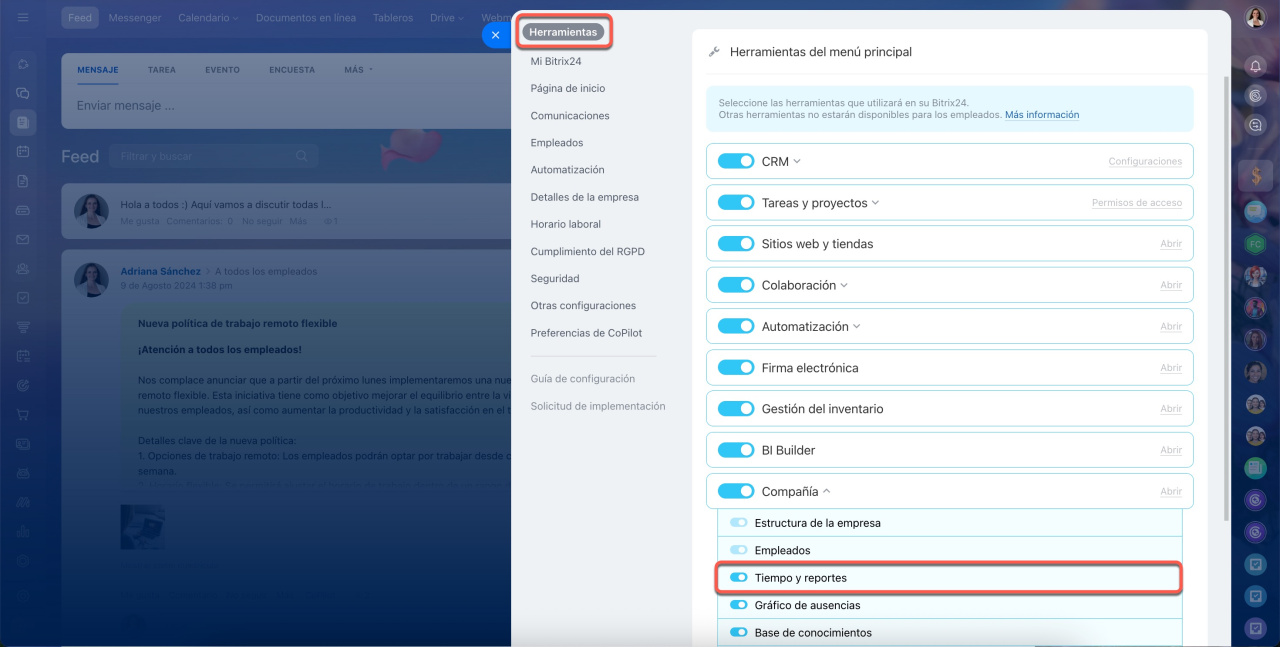Open Más información link

1042,115
